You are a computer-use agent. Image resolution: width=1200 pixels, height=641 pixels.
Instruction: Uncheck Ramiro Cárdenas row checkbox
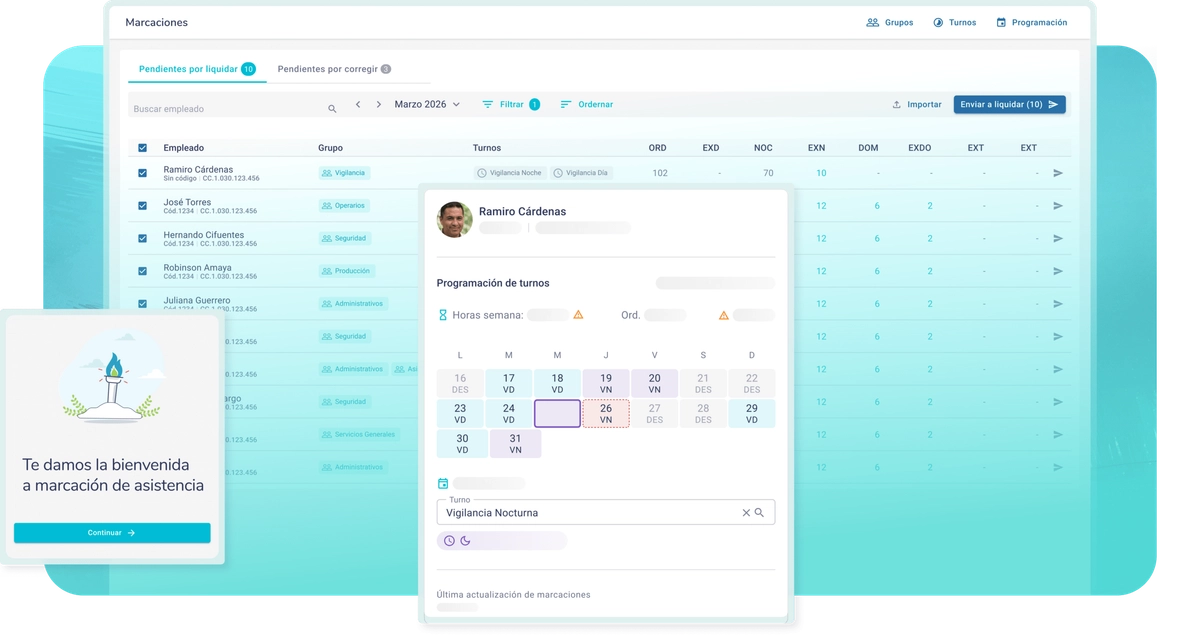(142, 173)
